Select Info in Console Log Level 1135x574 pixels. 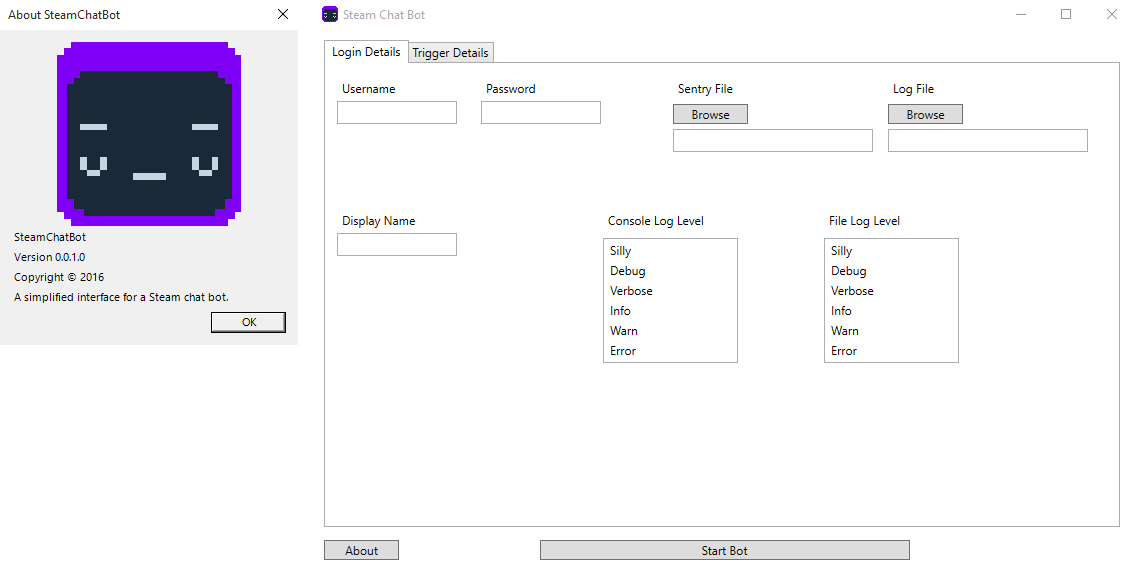(x=670, y=311)
